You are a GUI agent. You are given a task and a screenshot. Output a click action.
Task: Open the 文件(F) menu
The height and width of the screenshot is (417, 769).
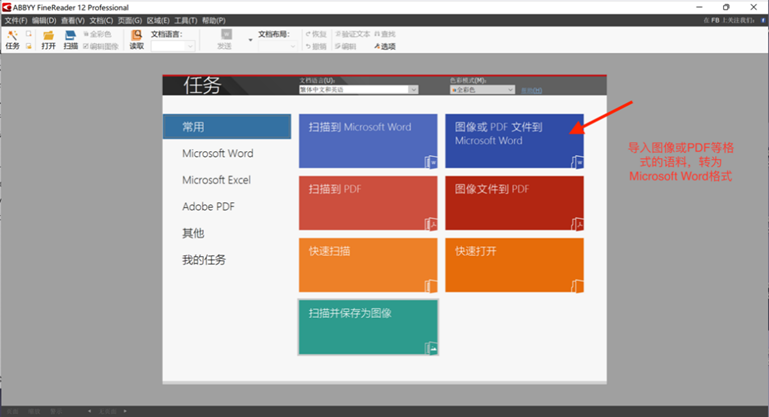click(x=16, y=21)
